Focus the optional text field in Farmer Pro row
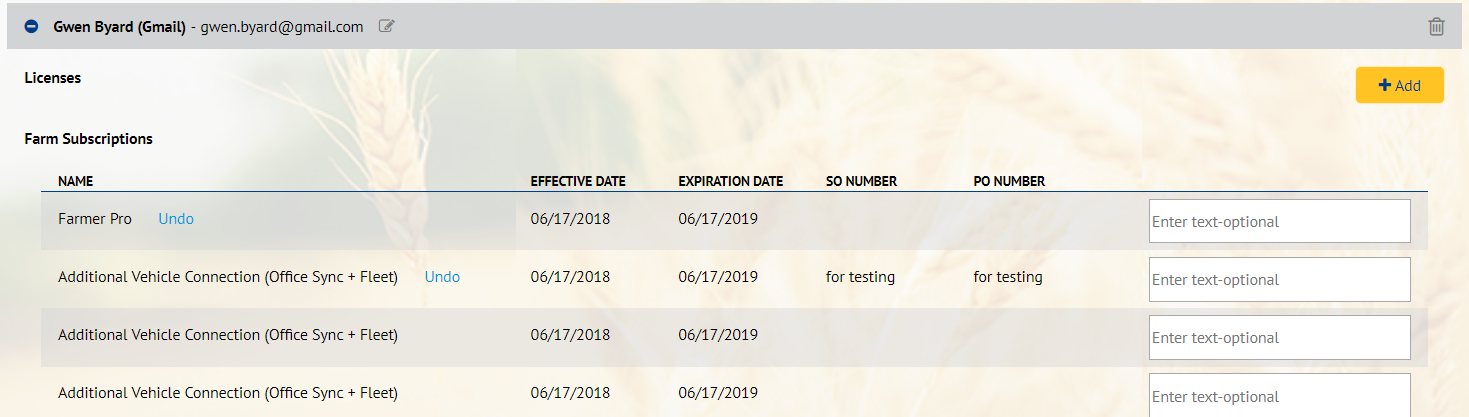Viewport: 1469px width, 417px height. [1279, 221]
